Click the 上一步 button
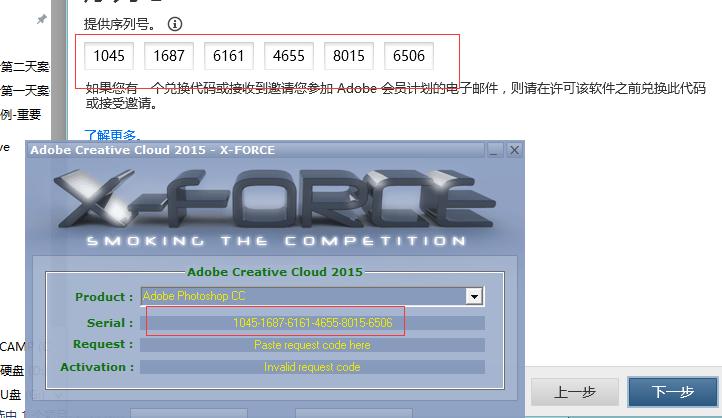 575,392
